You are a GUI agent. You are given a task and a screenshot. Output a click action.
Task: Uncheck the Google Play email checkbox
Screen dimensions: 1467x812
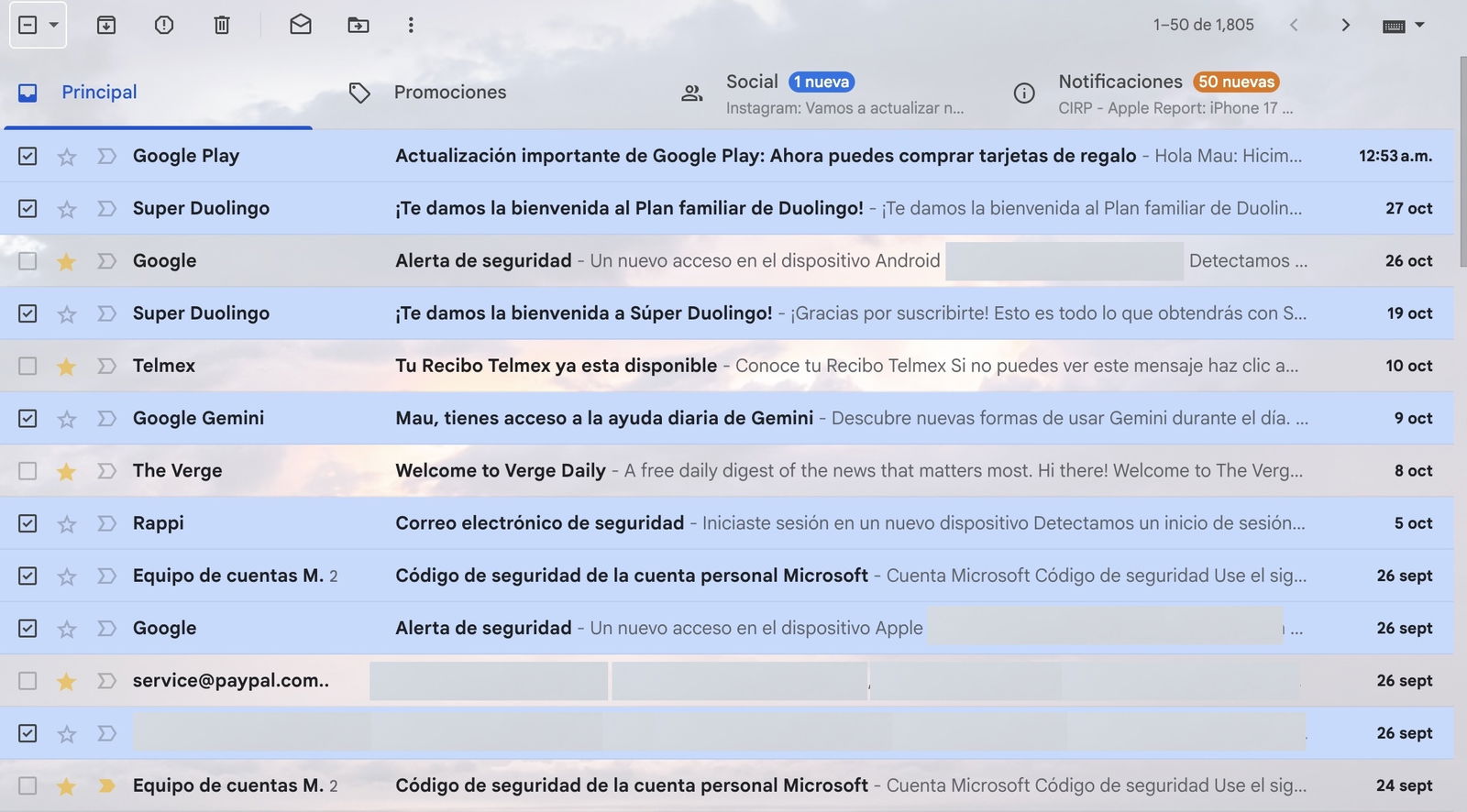(x=28, y=156)
